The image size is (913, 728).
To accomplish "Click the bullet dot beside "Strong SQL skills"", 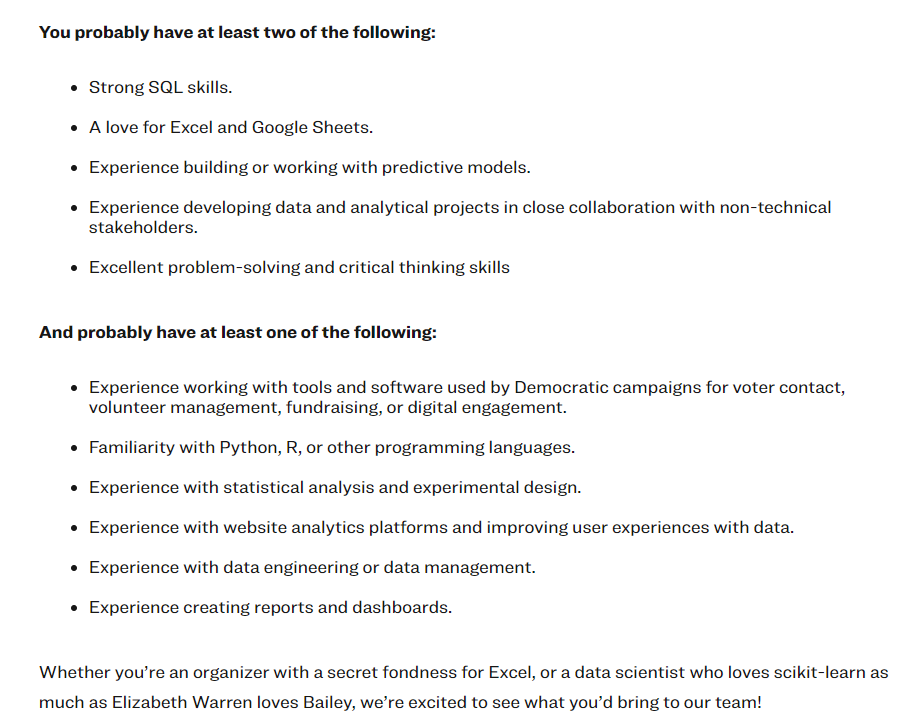I will pos(75,88).
